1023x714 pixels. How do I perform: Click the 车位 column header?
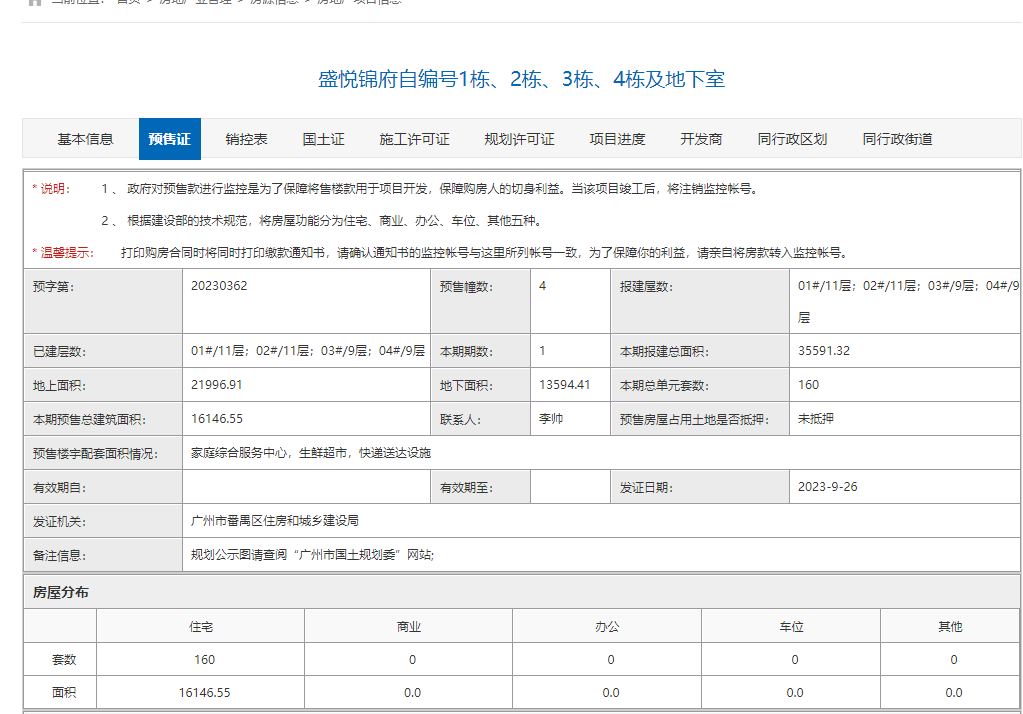point(791,627)
